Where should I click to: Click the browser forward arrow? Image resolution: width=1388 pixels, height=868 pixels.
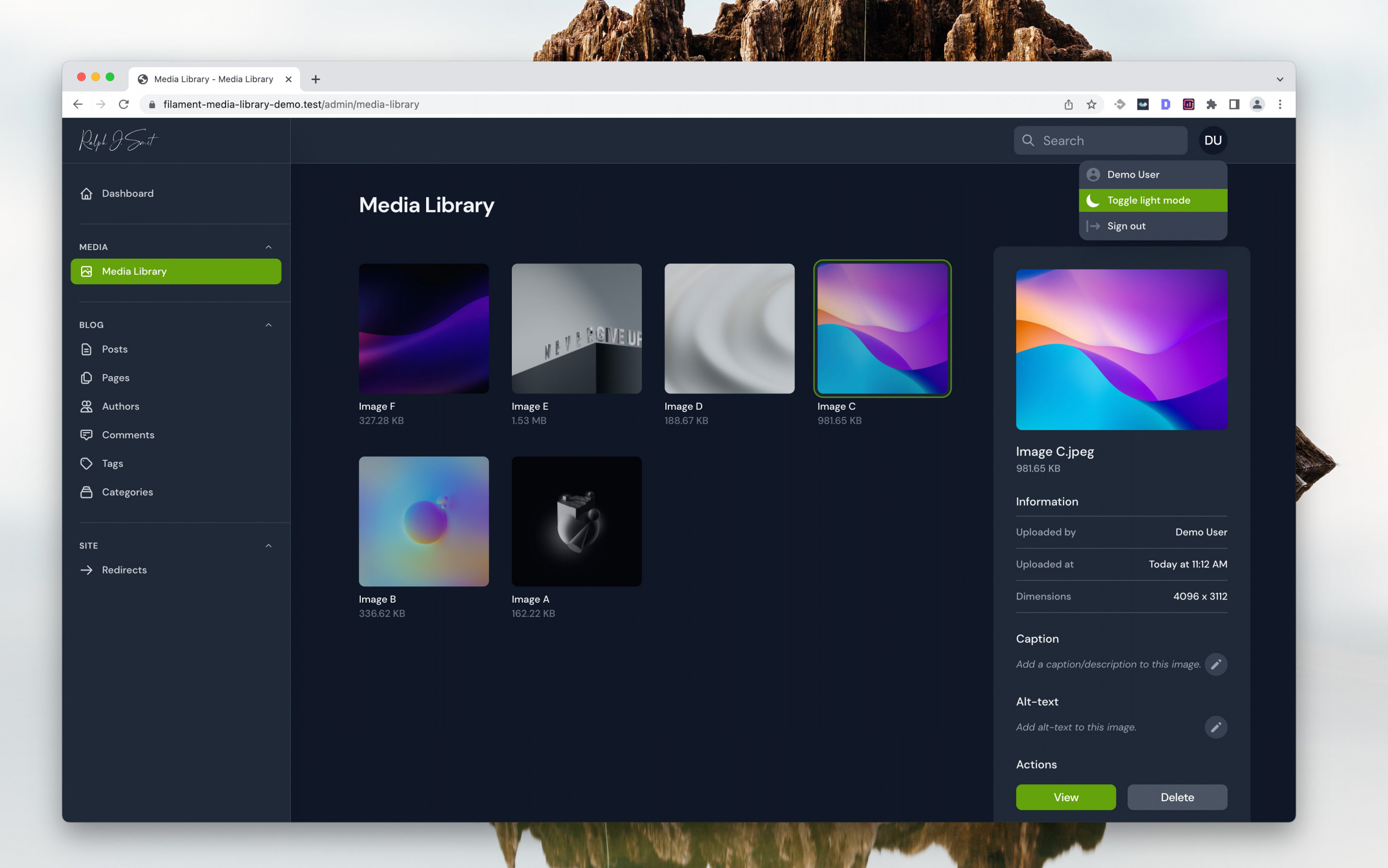click(x=101, y=104)
